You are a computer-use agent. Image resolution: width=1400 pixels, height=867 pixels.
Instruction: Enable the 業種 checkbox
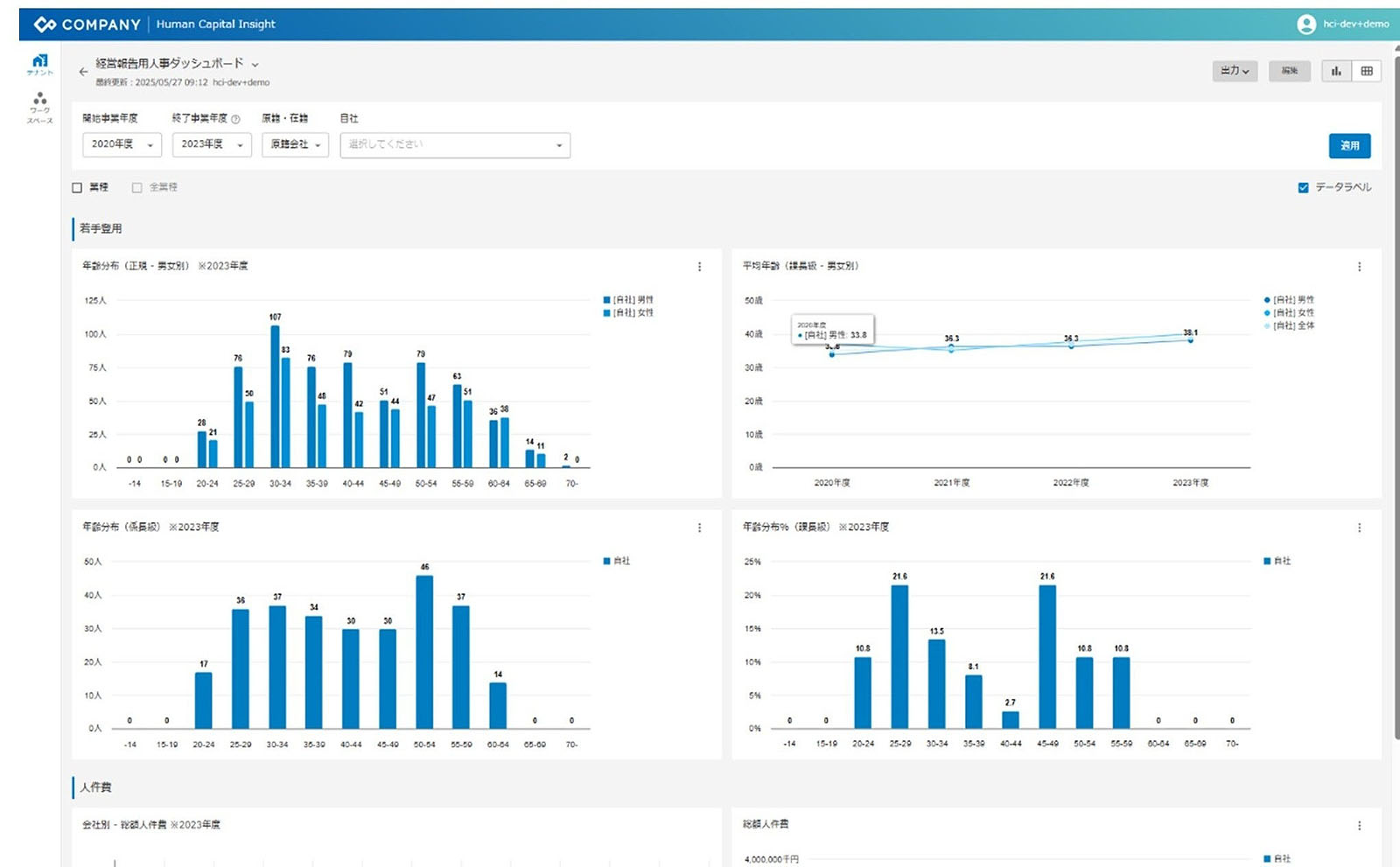point(77,187)
